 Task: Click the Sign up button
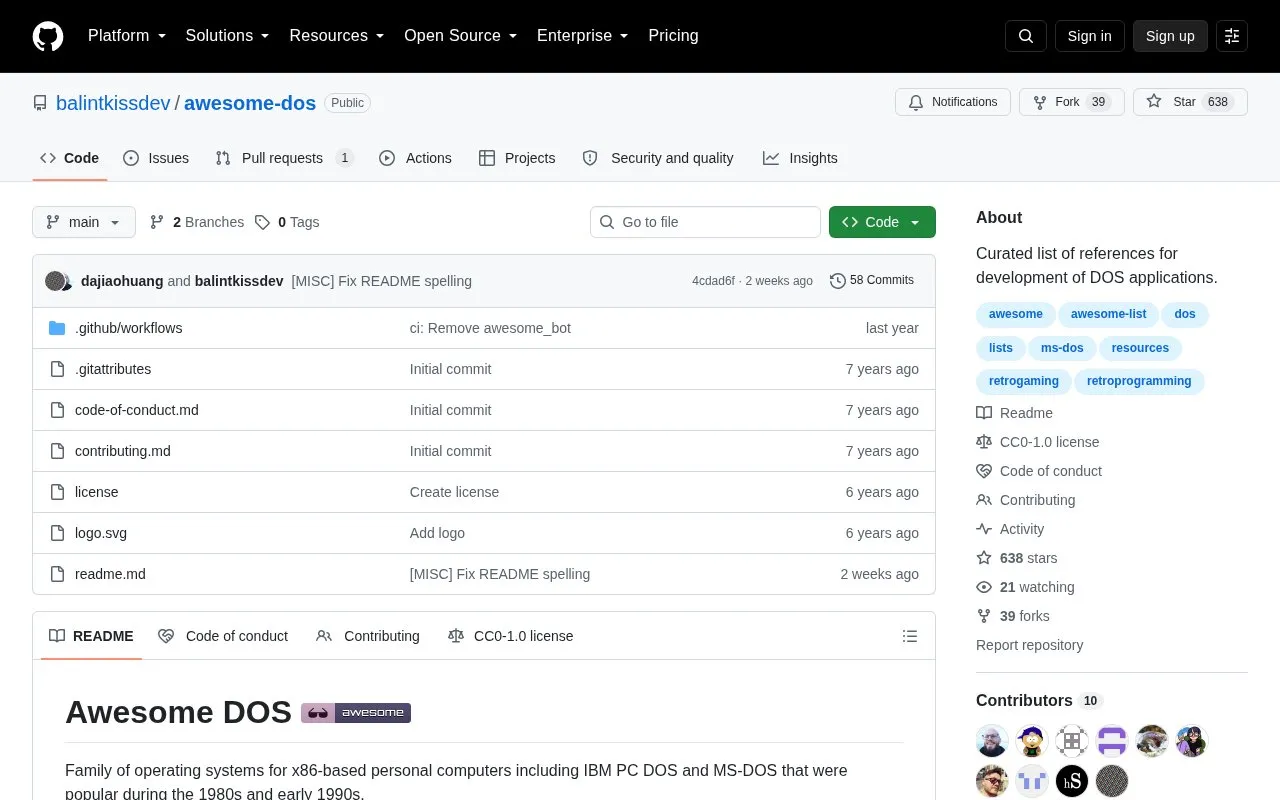click(x=1170, y=36)
